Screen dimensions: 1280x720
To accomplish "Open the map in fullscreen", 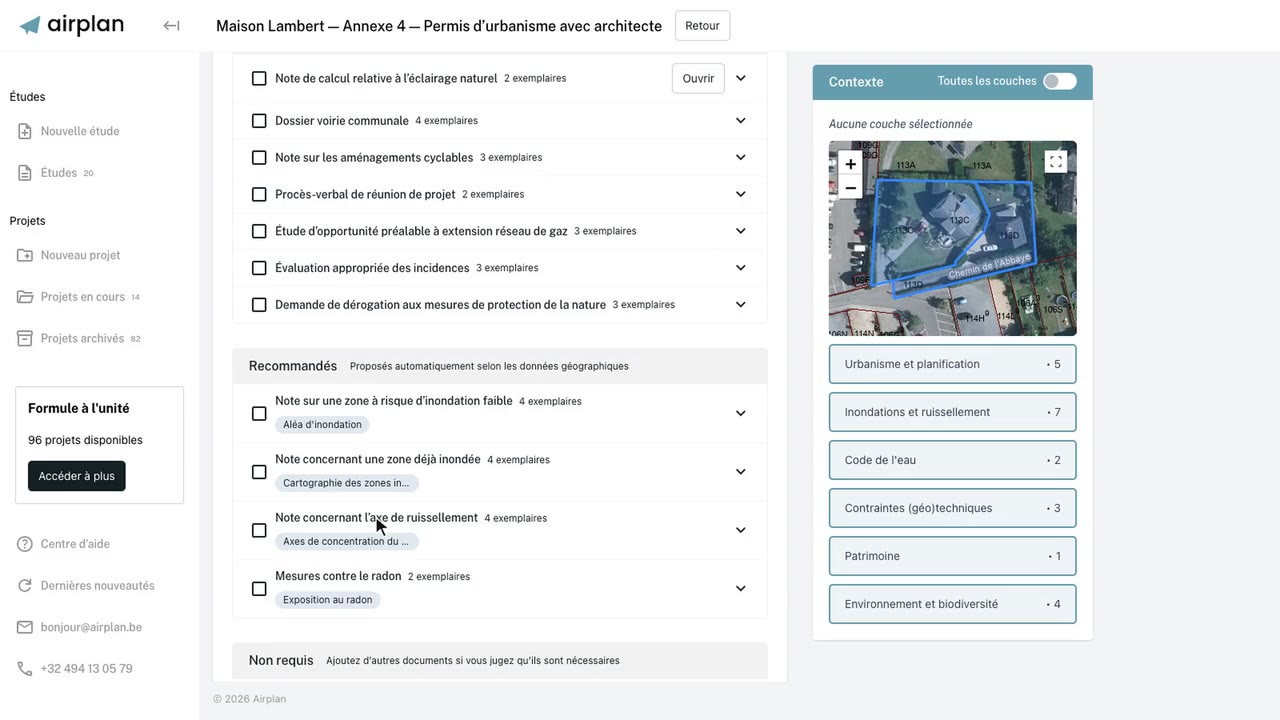I will pos(1056,162).
